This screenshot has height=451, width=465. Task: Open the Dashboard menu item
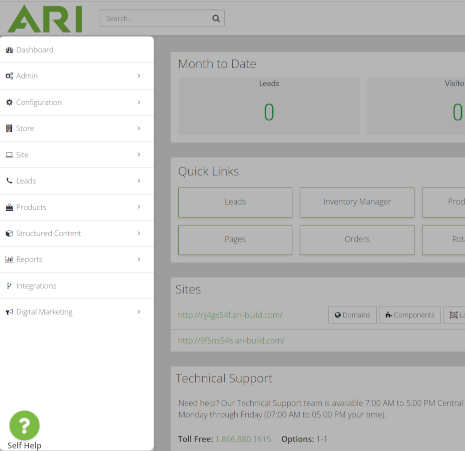coord(77,50)
